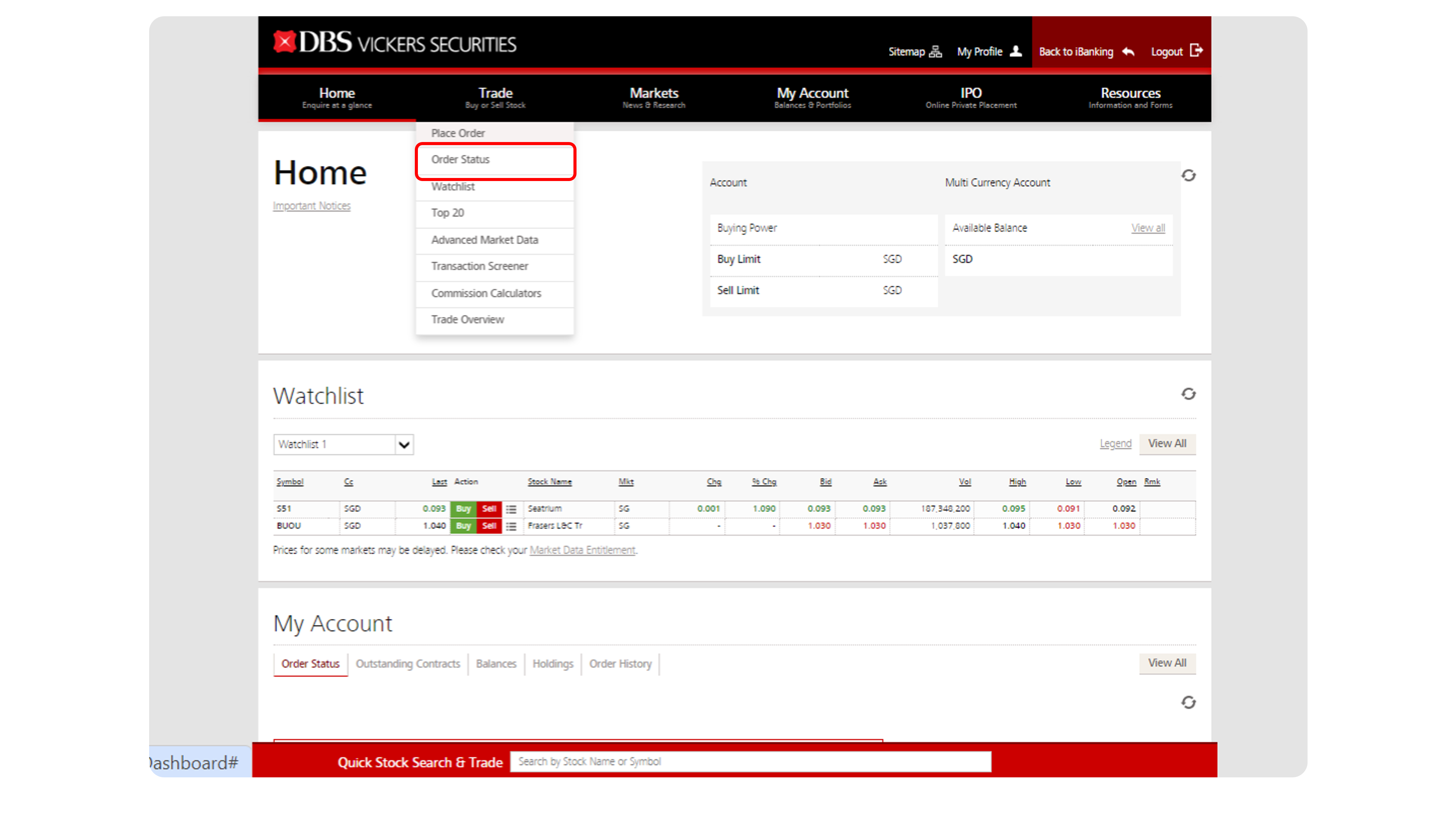Refresh the My Account order status
Viewport: 1456px width, 839px height.
(1189, 702)
